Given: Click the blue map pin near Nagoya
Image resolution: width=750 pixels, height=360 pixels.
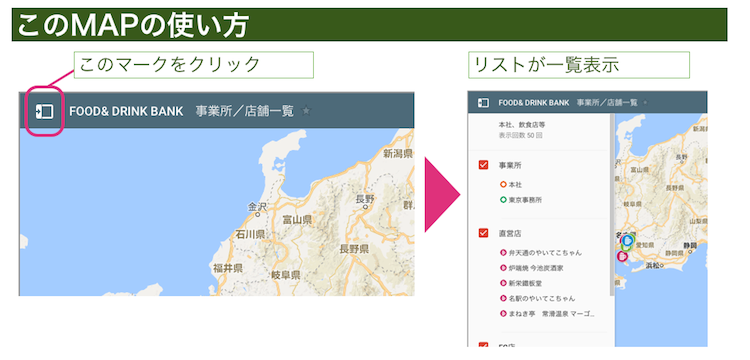Looking at the screenshot, I should (628, 241).
